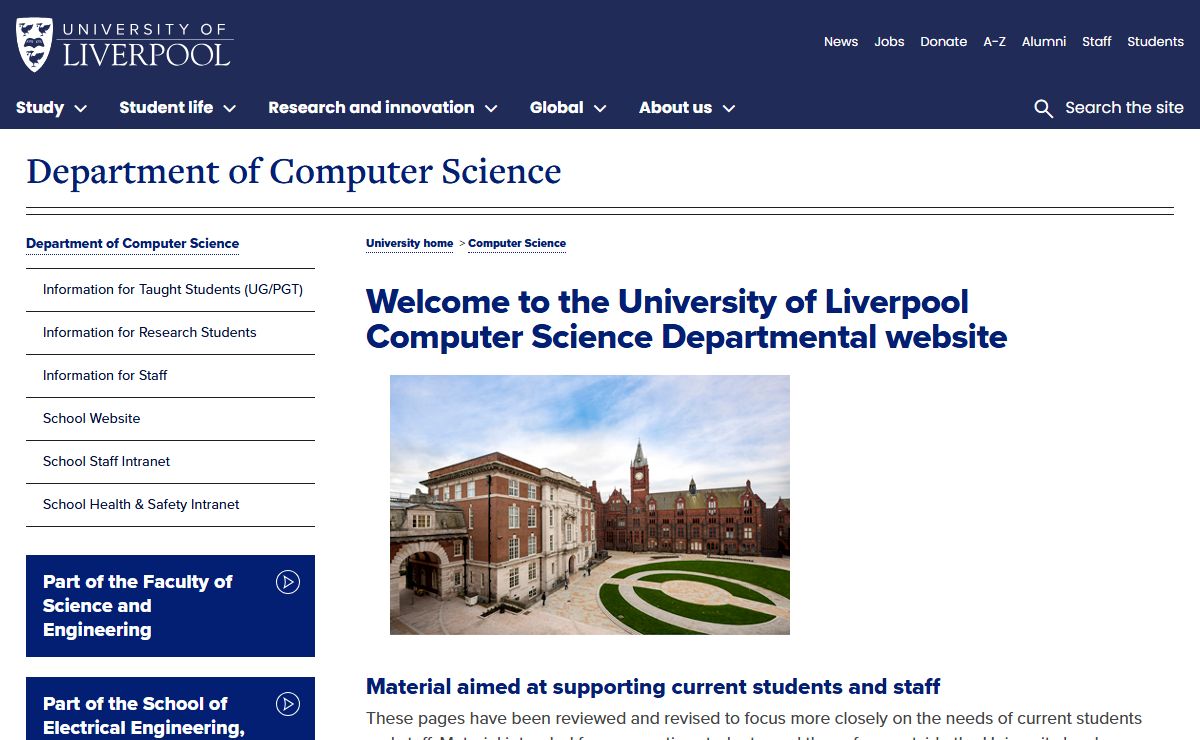Click the Welcome to the University of Liverpool heading

click(x=686, y=319)
